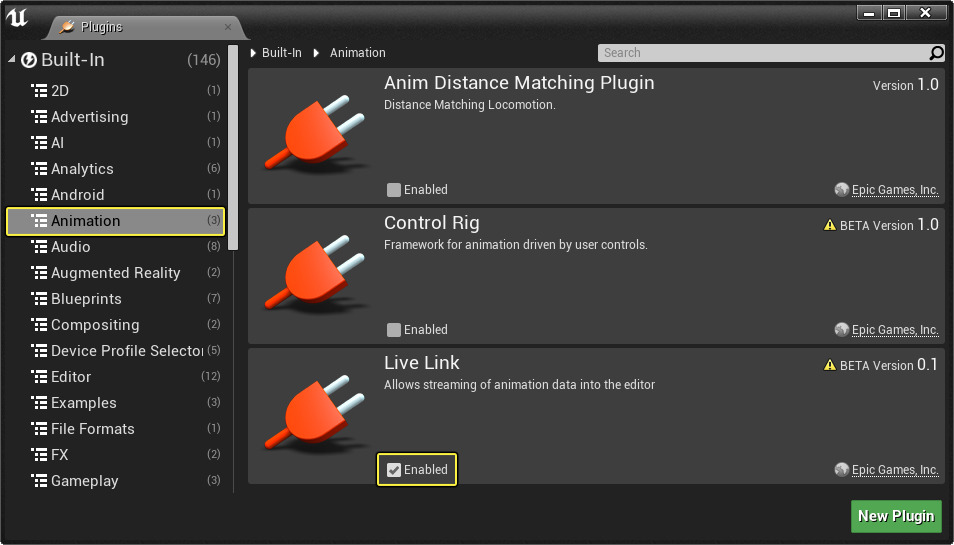954x545 pixels.
Task: Expand the Animation breadcrumb arrow
Action: [322, 53]
